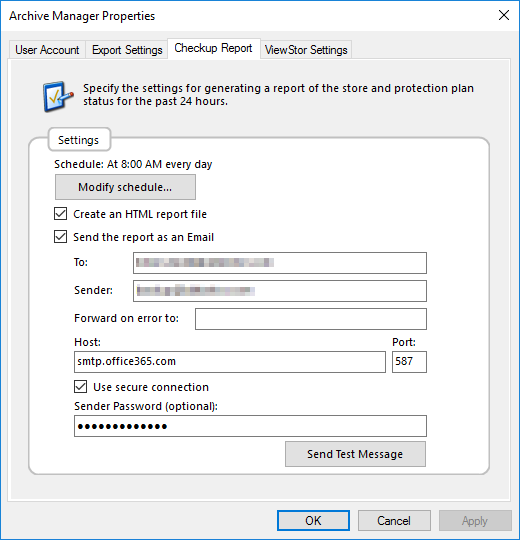Click the checkup report clipboard icon
Screen dimensions: 520x540
58,96
